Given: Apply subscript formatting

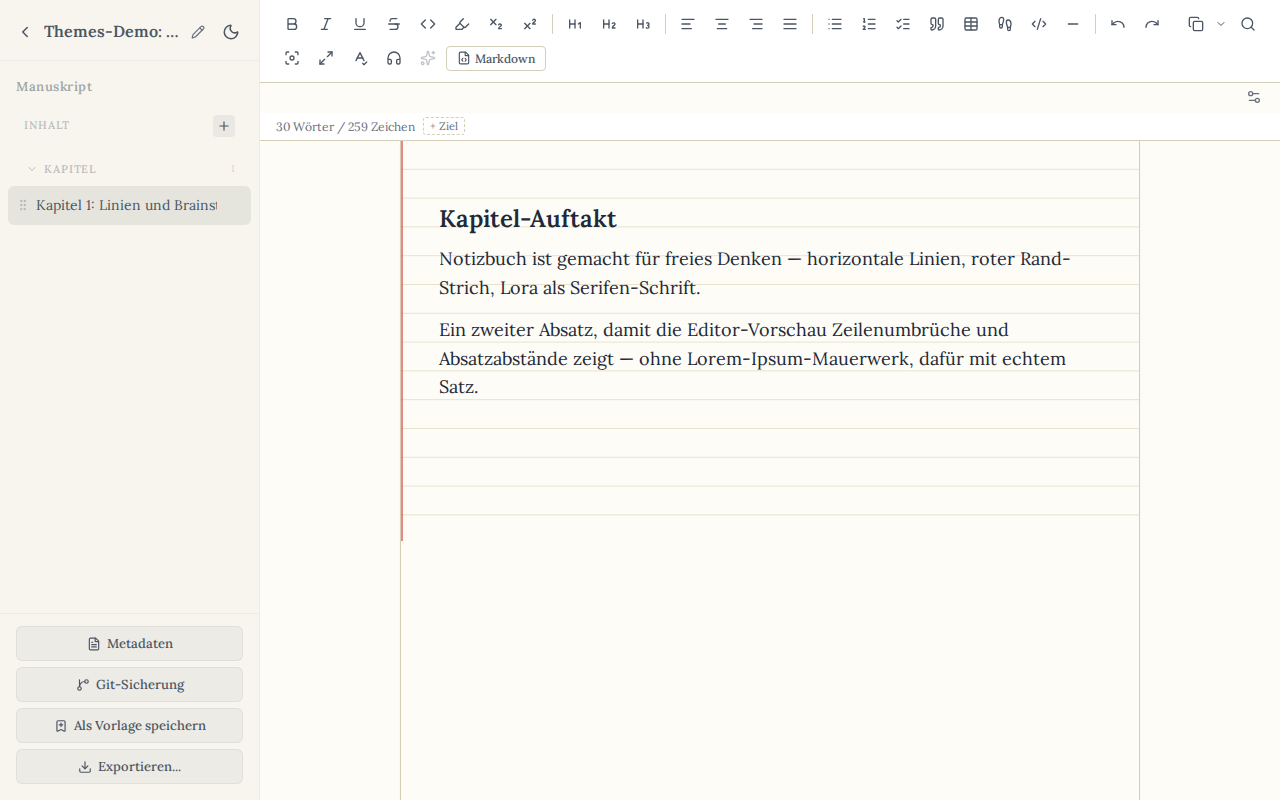Looking at the screenshot, I should point(496,24).
